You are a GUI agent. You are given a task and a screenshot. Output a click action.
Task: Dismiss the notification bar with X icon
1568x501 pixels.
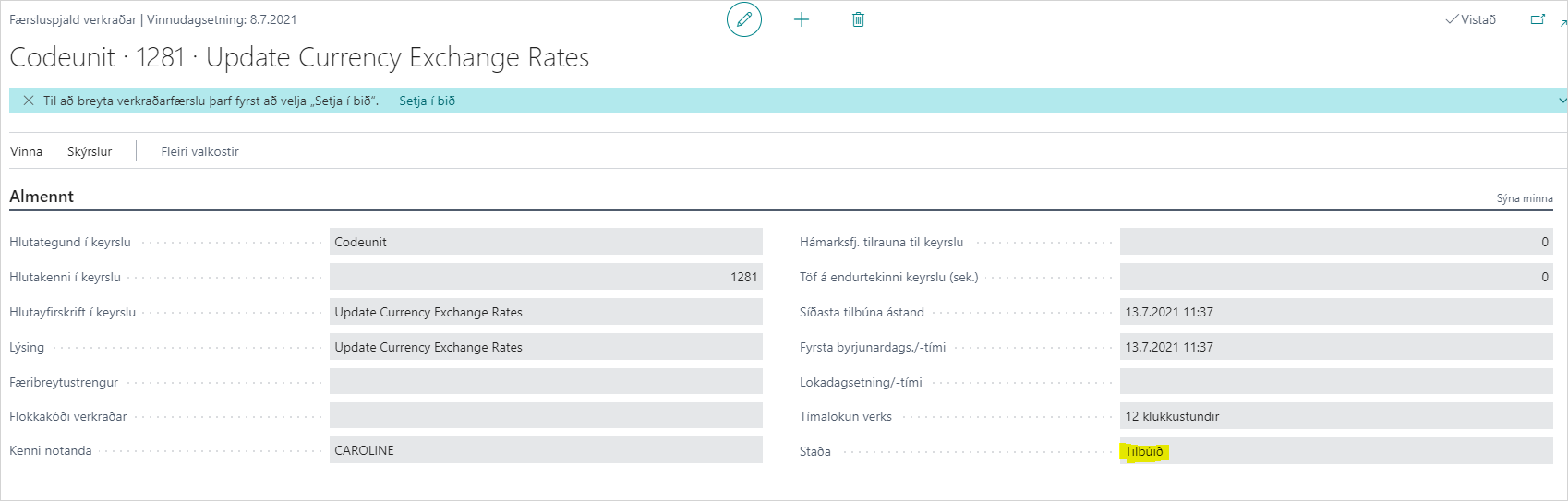pos(29,101)
